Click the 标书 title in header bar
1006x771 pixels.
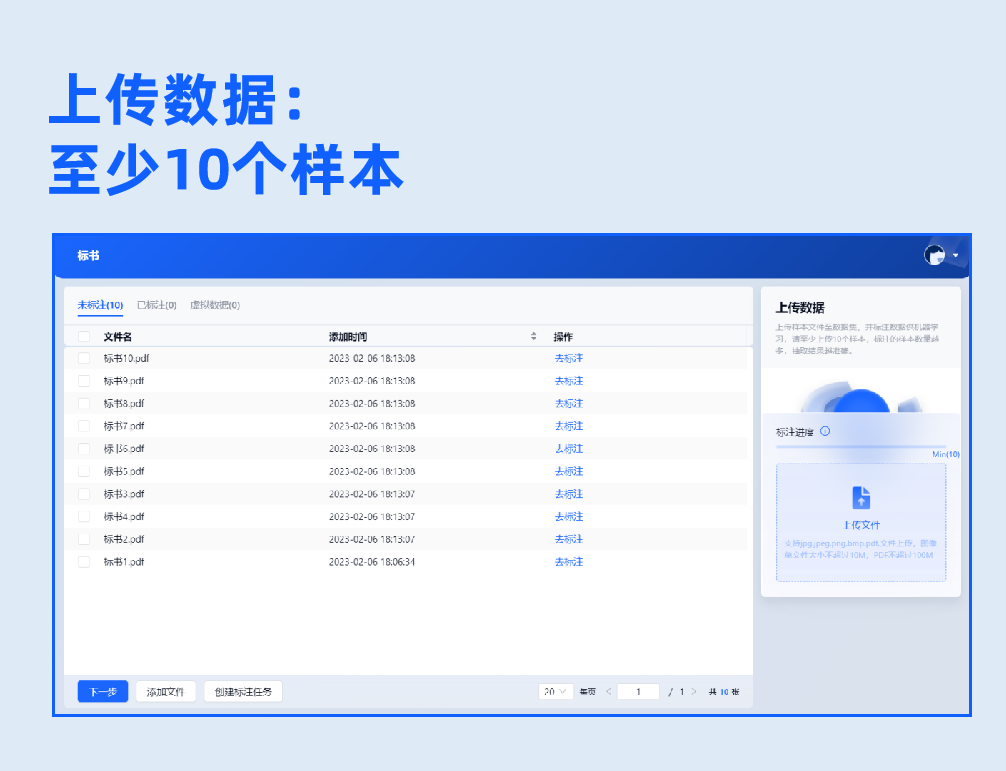pyautogui.click(x=89, y=255)
